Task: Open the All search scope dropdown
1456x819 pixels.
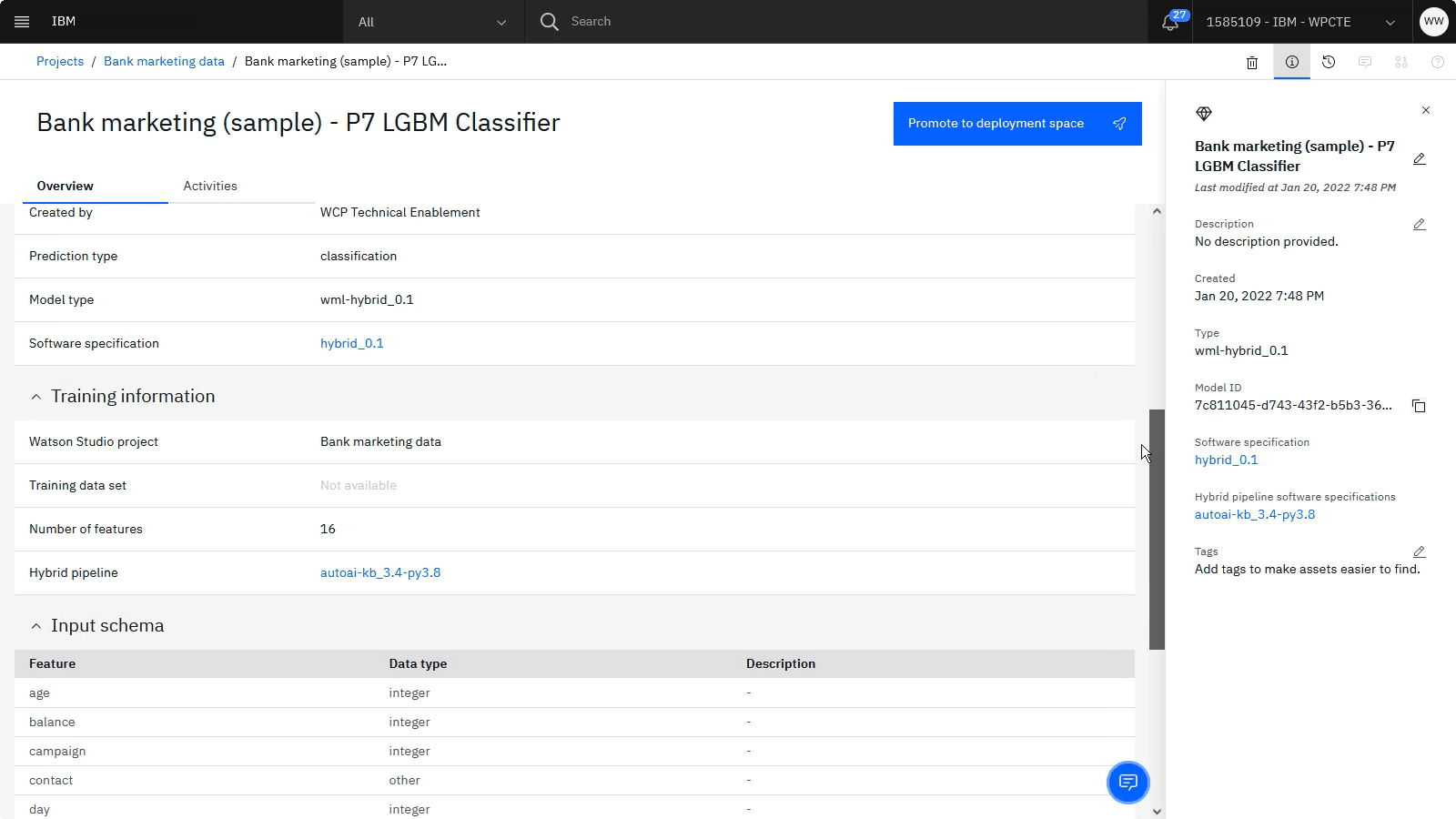Action: [x=432, y=22]
